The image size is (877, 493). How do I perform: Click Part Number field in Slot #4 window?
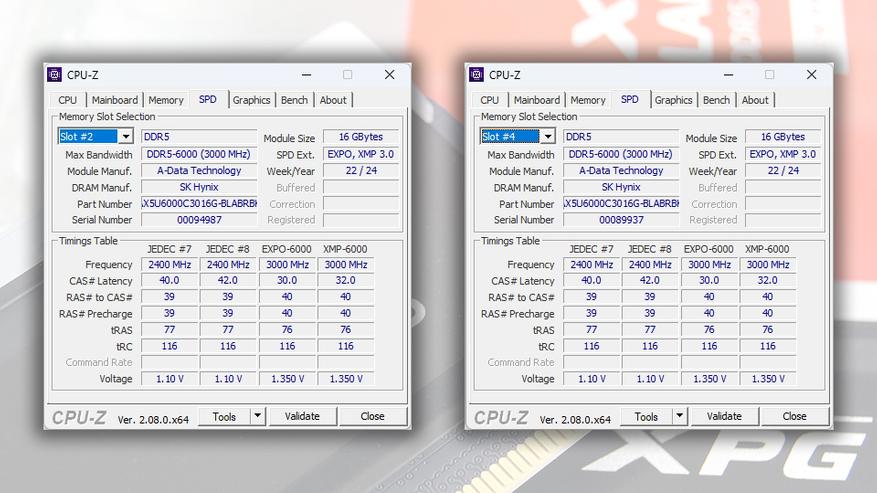pos(621,204)
